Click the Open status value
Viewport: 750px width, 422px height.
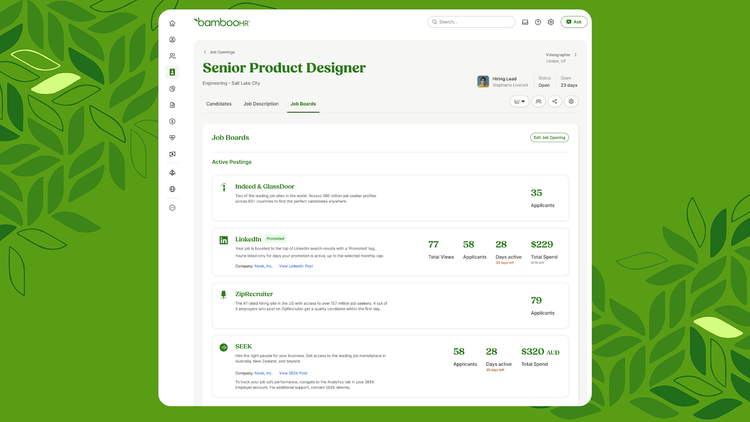tap(544, 85)
